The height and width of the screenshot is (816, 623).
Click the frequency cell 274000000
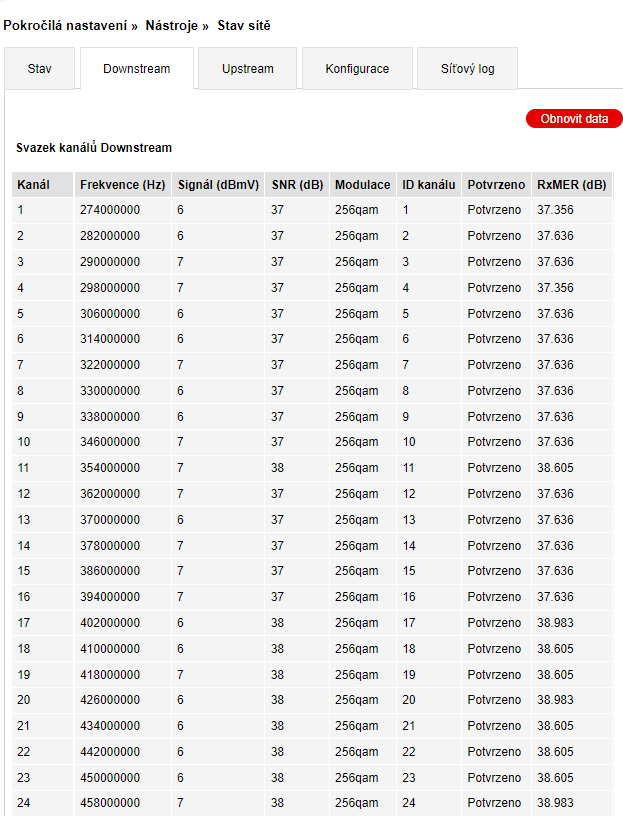tap(110, 210)
